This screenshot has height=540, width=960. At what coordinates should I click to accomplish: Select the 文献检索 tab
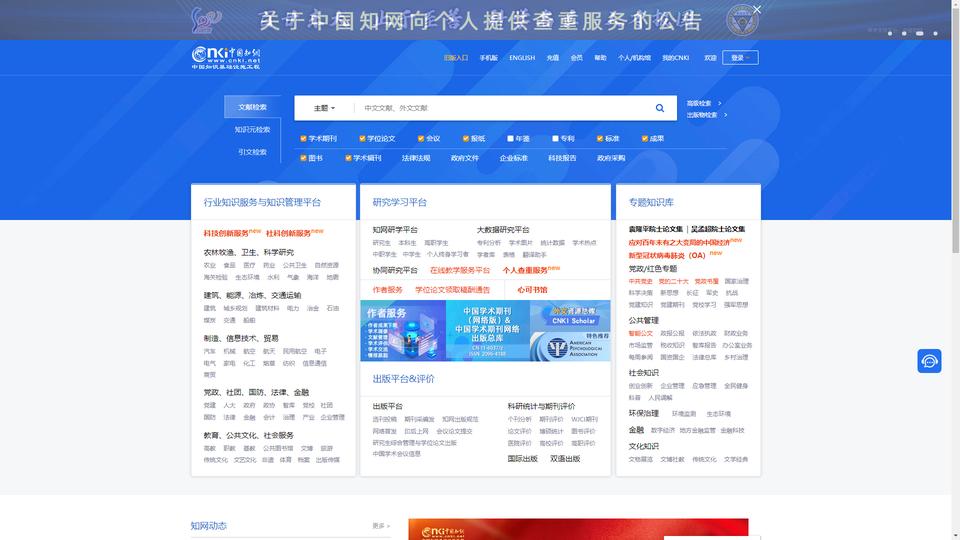point(252,107)
